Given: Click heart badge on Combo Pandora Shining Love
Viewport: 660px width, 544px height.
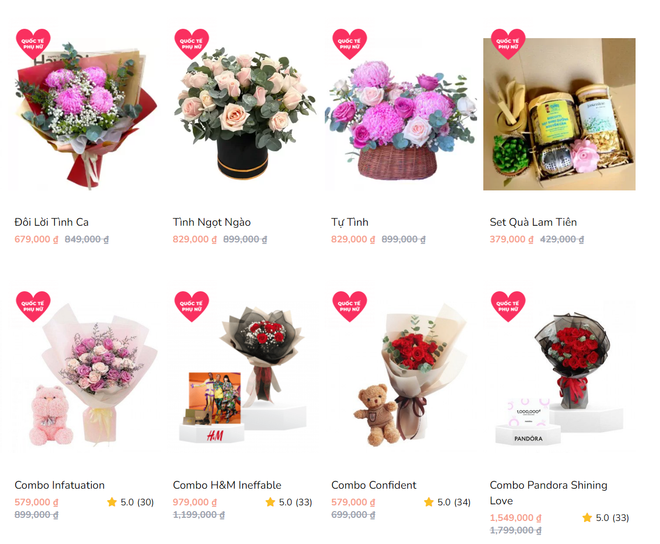Looking at the screenshot, I should click(x=508, y=306).
